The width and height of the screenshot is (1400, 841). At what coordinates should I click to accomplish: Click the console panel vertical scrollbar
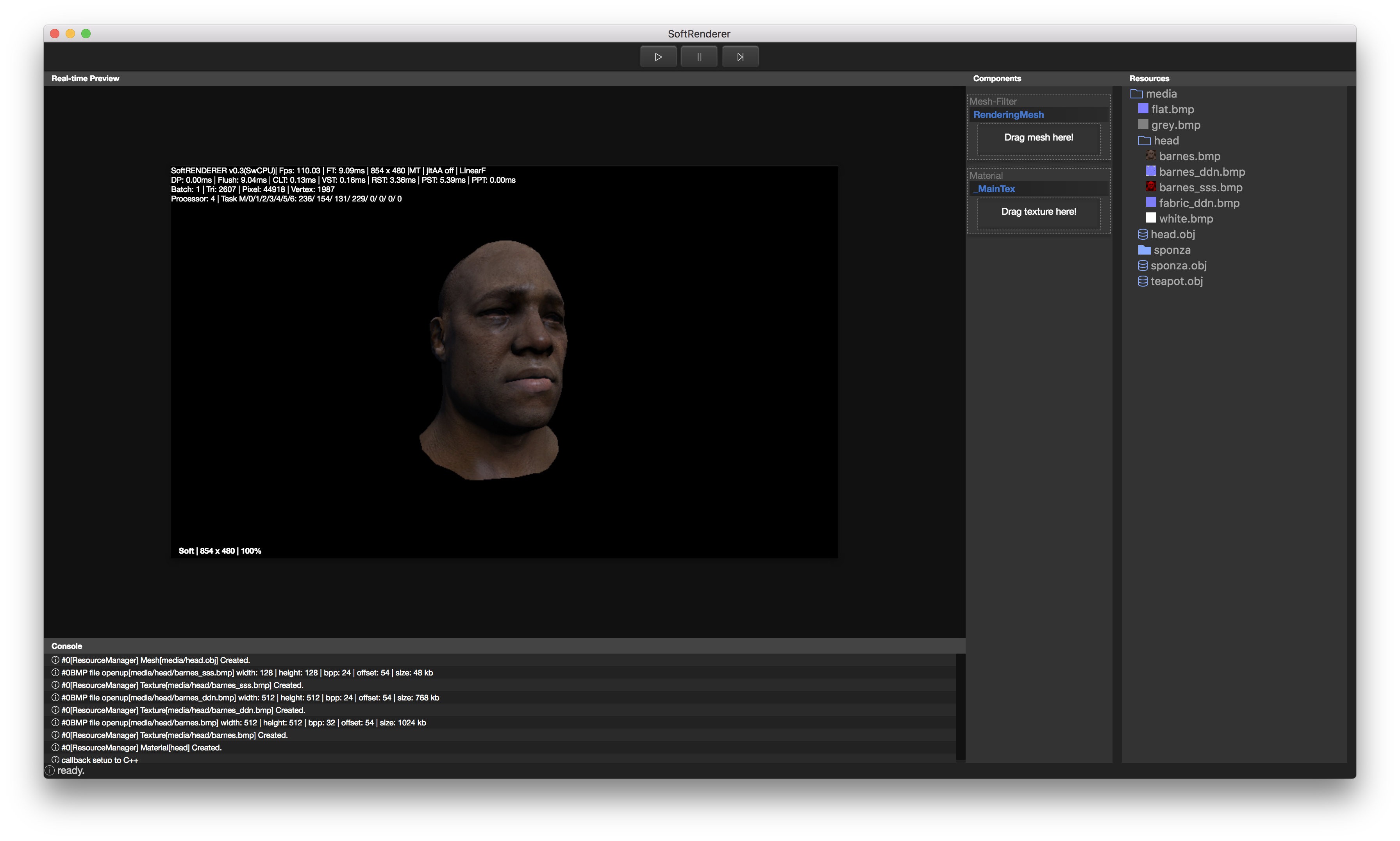960,706
